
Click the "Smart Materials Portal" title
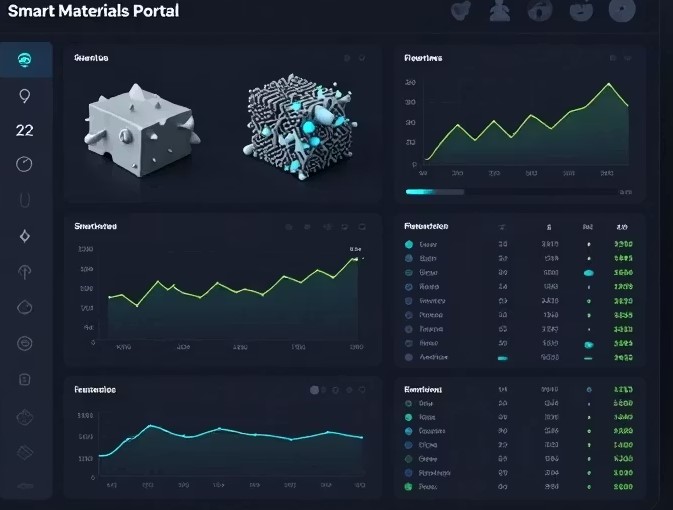point(93,12)
